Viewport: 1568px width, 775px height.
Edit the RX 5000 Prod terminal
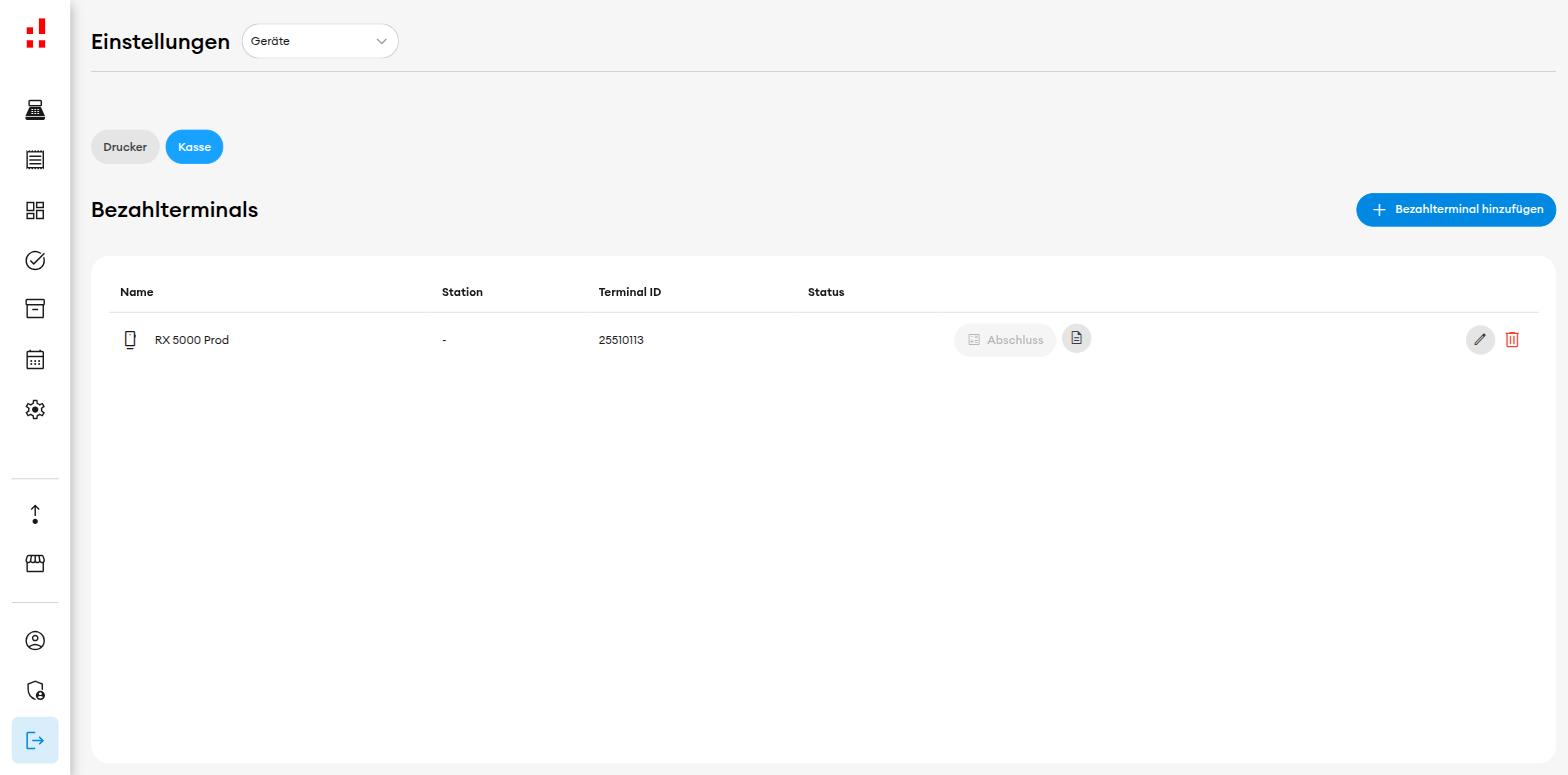1480,340
